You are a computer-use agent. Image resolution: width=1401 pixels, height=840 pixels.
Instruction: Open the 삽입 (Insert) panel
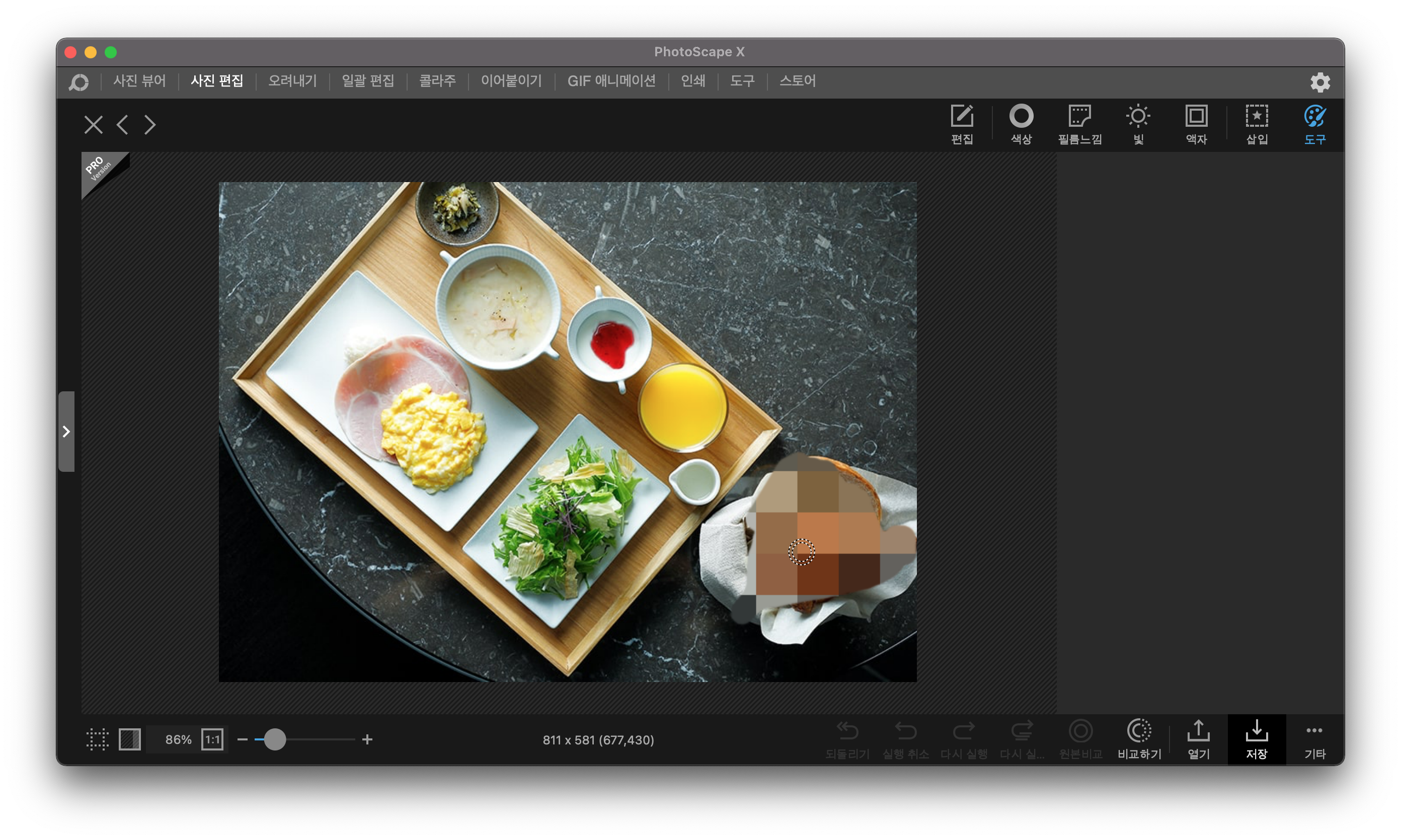pos(1256,117)
